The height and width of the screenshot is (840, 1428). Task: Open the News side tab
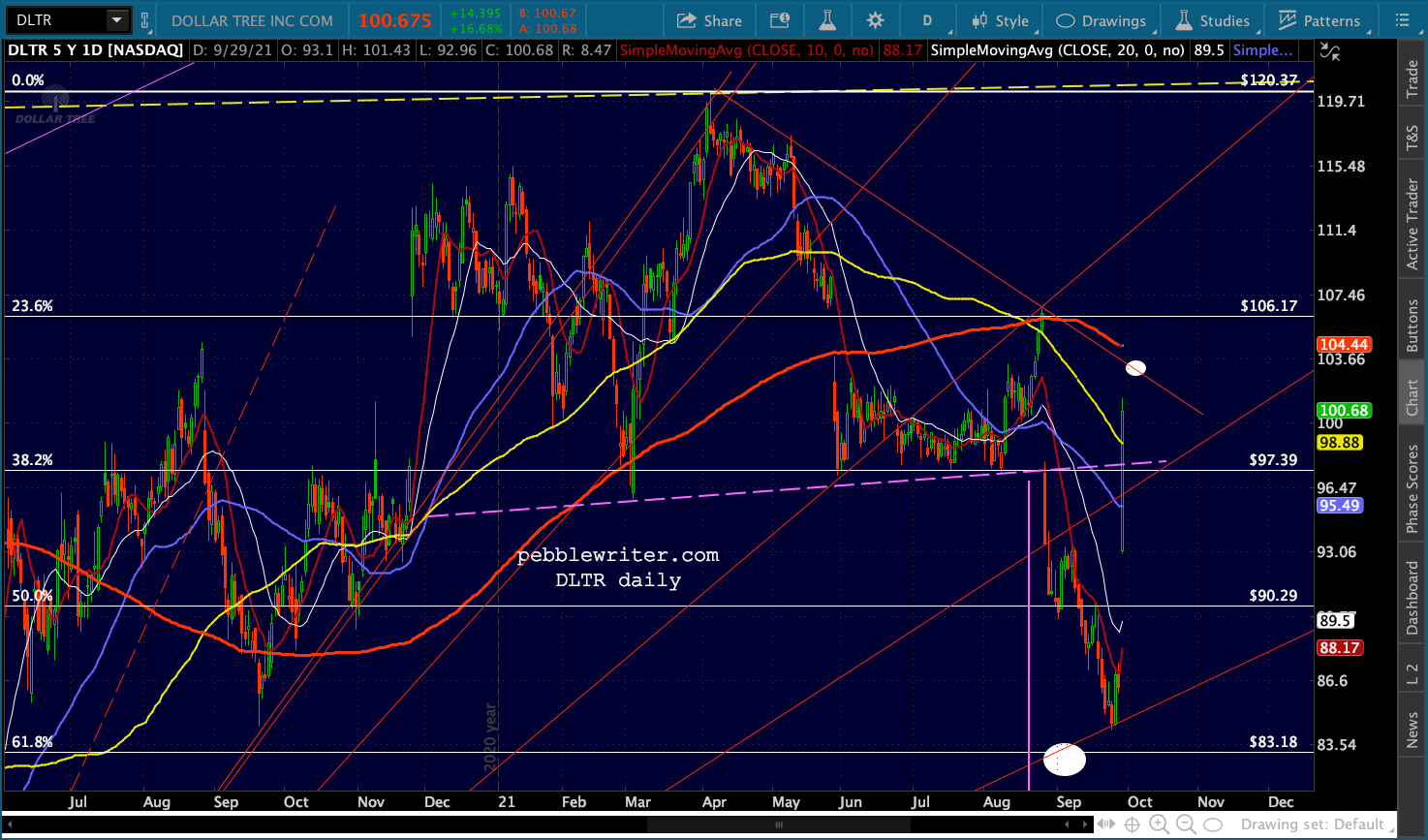point(1412,731)
